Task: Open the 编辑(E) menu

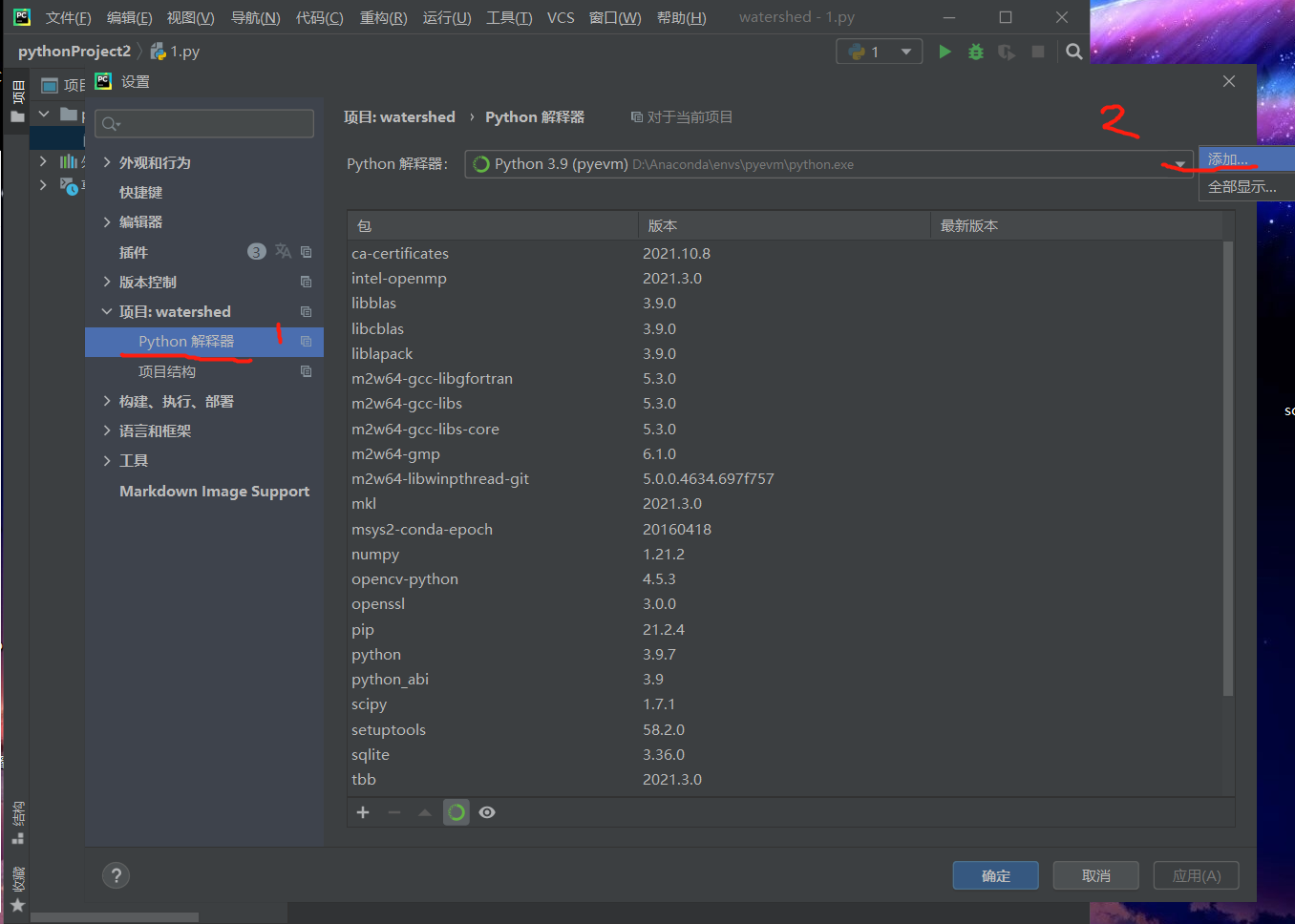Action: [129, 17]
